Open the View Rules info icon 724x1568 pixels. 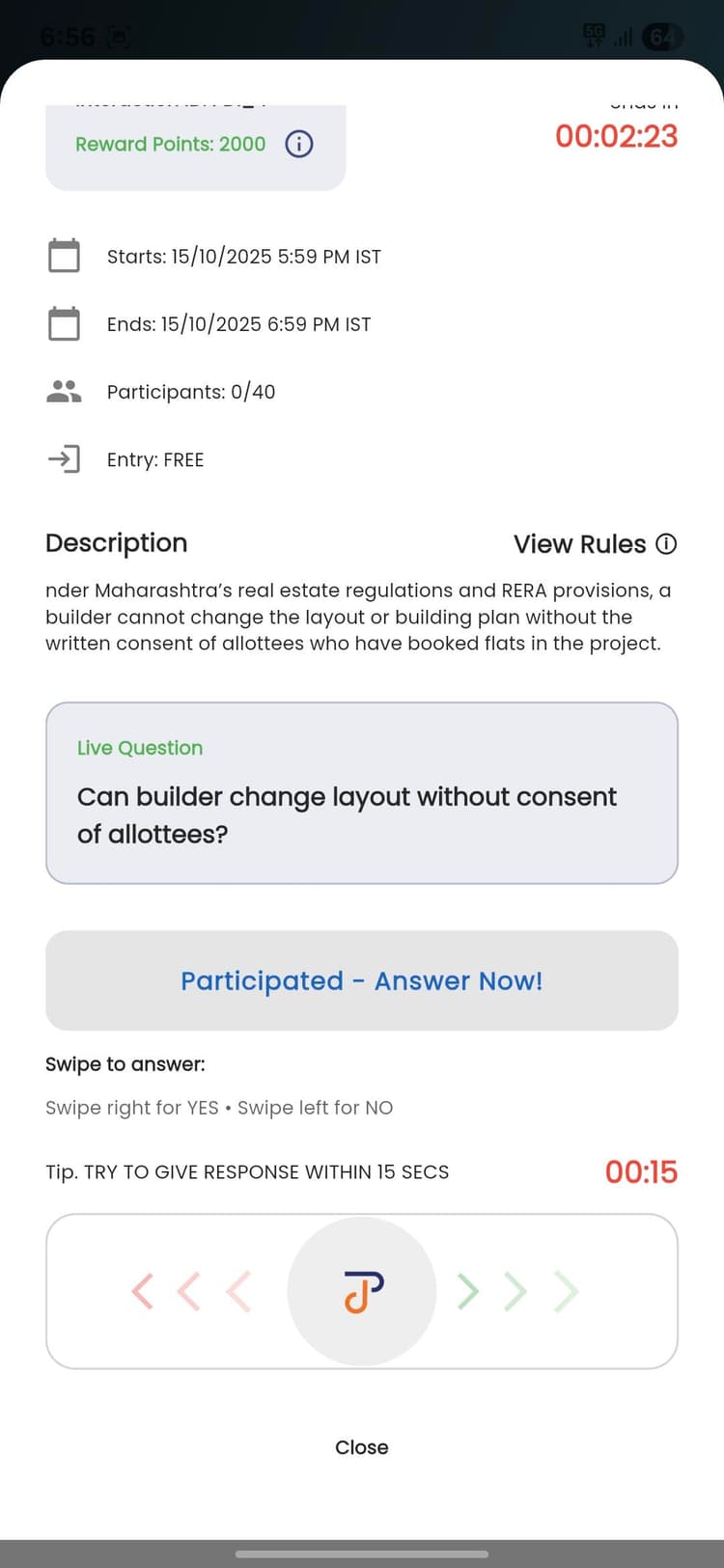[664, 544]
